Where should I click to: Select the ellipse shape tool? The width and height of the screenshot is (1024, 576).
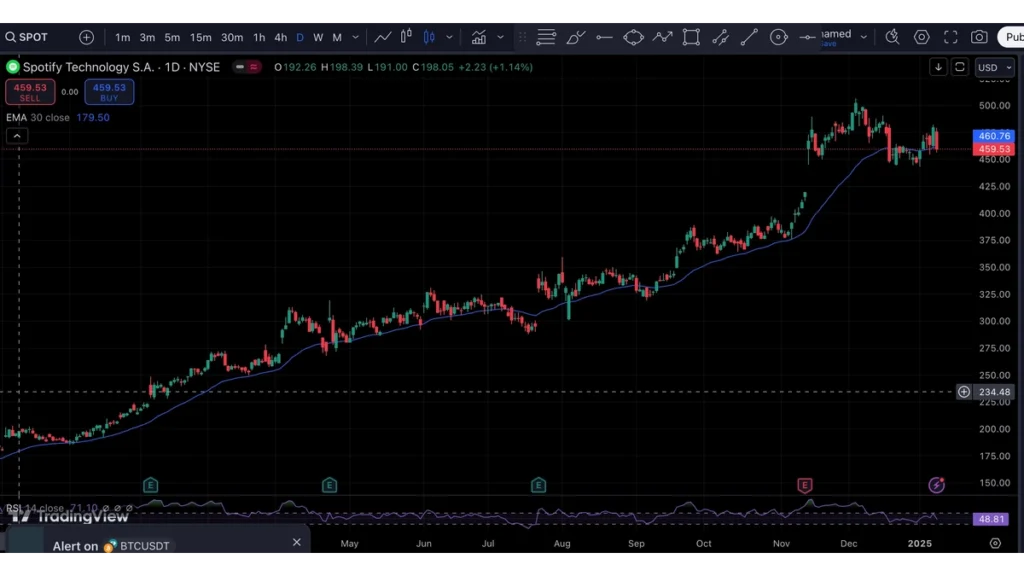coord(633,37)
